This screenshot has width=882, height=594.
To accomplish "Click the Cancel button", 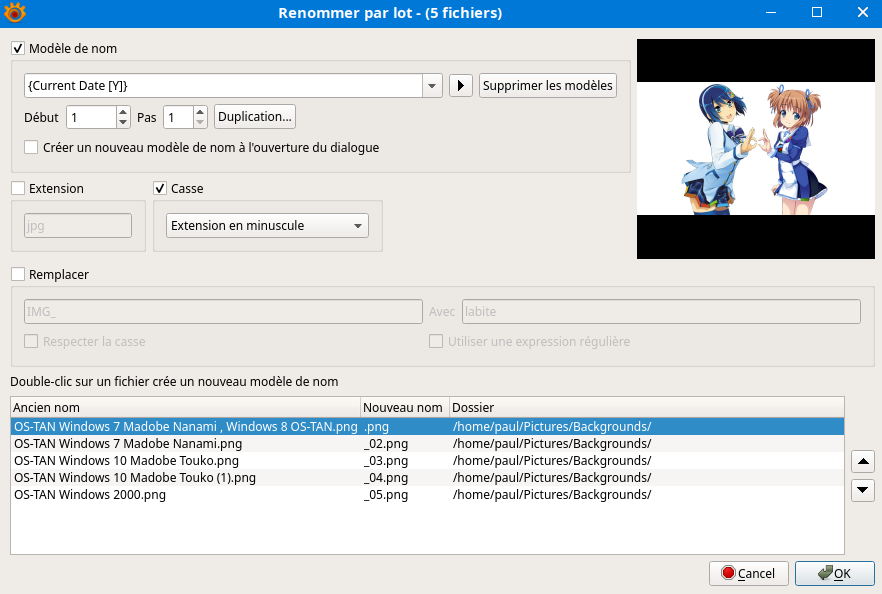I will click(749, 573).
